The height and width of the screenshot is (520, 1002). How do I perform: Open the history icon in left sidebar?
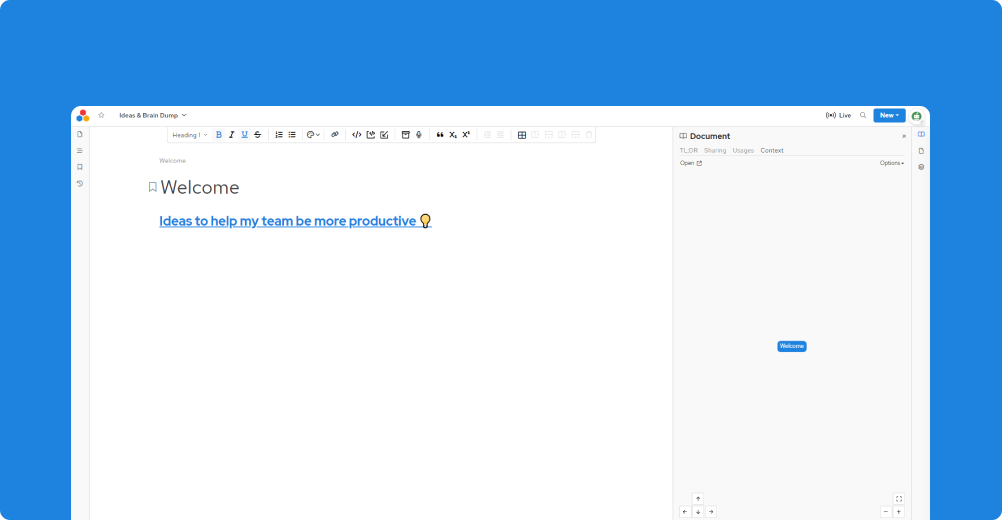pyautogui.click(x=80, y=184)
